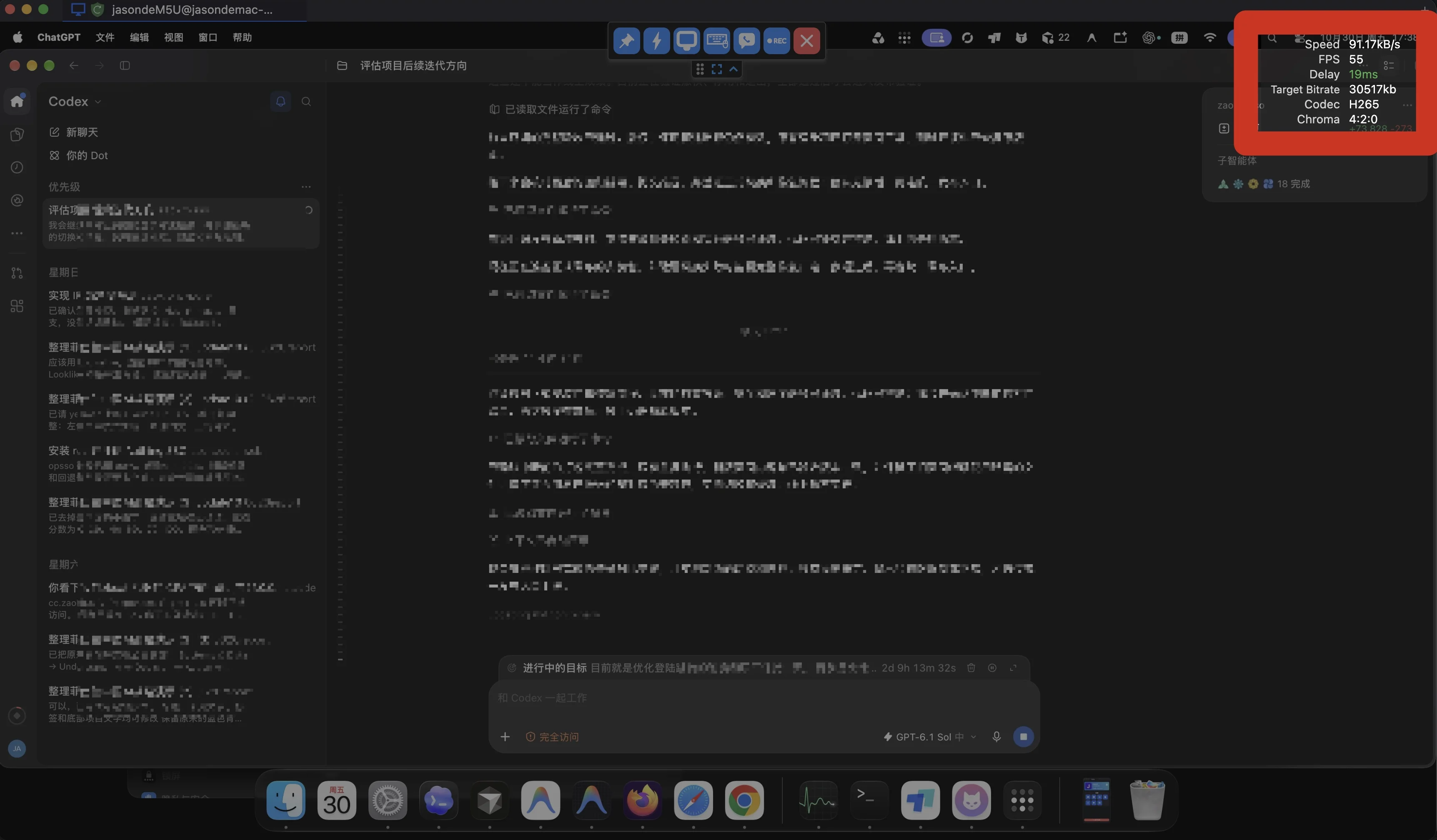Open the apps grid icon in left rail

(17, 306)
